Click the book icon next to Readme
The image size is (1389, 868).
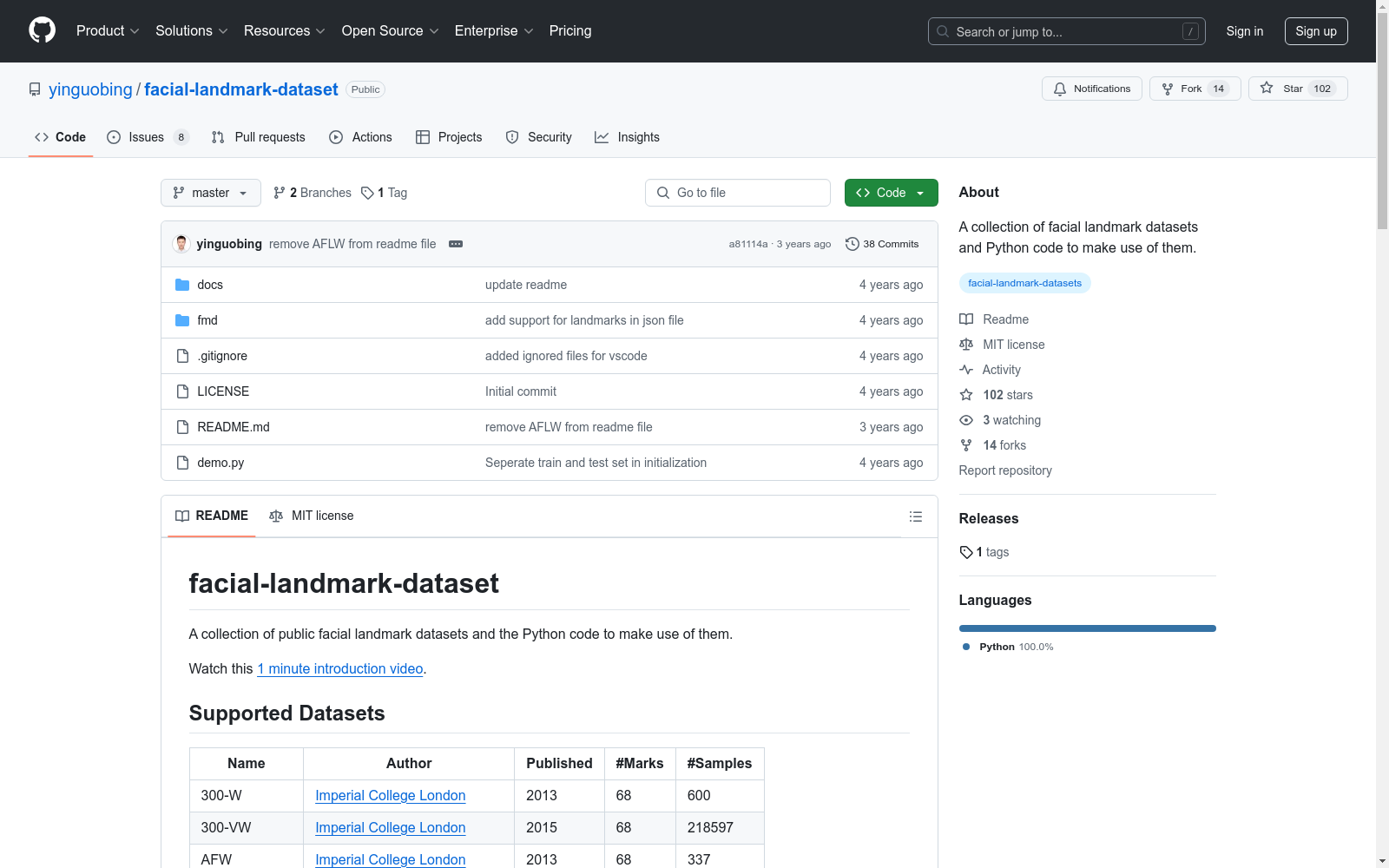tap(966, 319)
